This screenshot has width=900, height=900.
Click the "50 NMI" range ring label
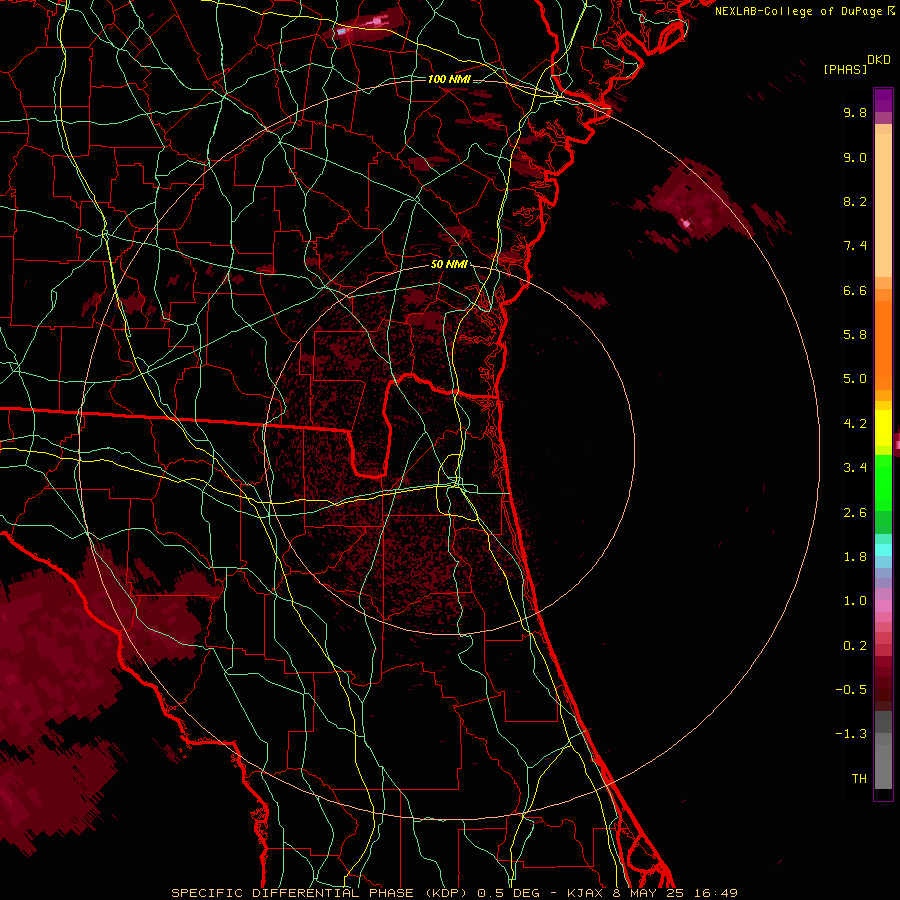(449, 265)
